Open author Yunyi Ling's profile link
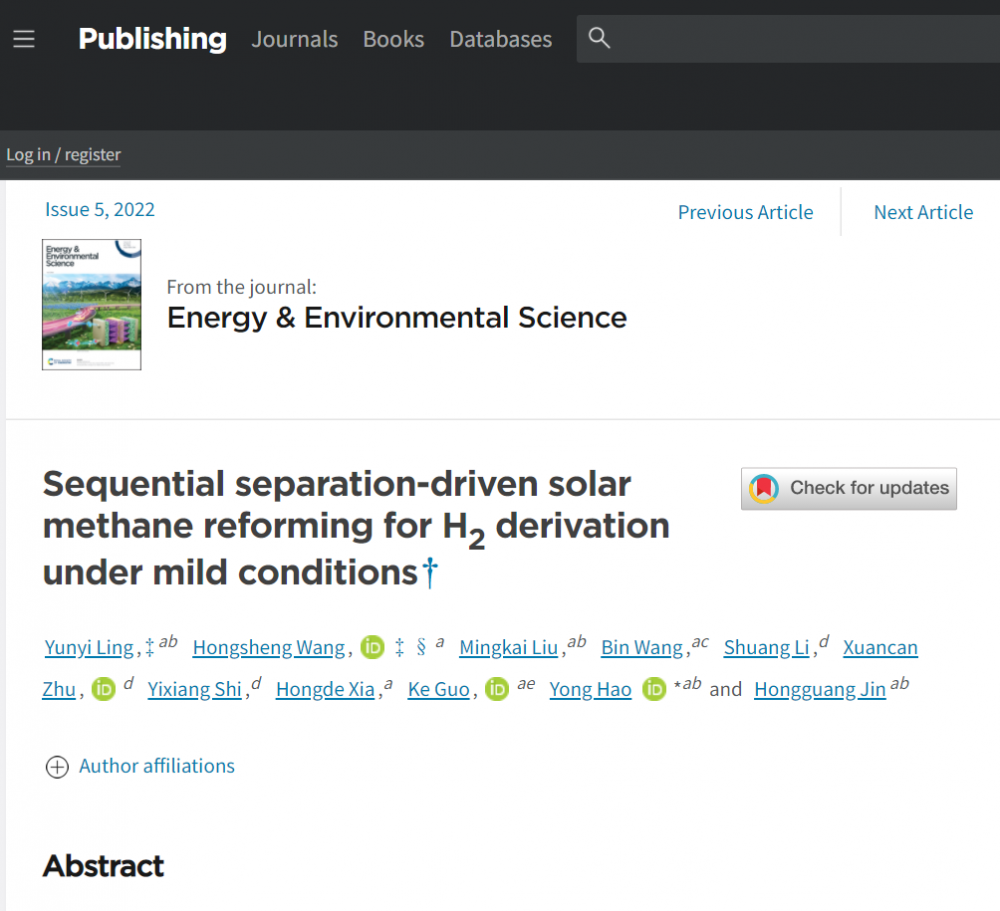The height and width of the screenshot is (911, 1000). (x=89, y=647)
